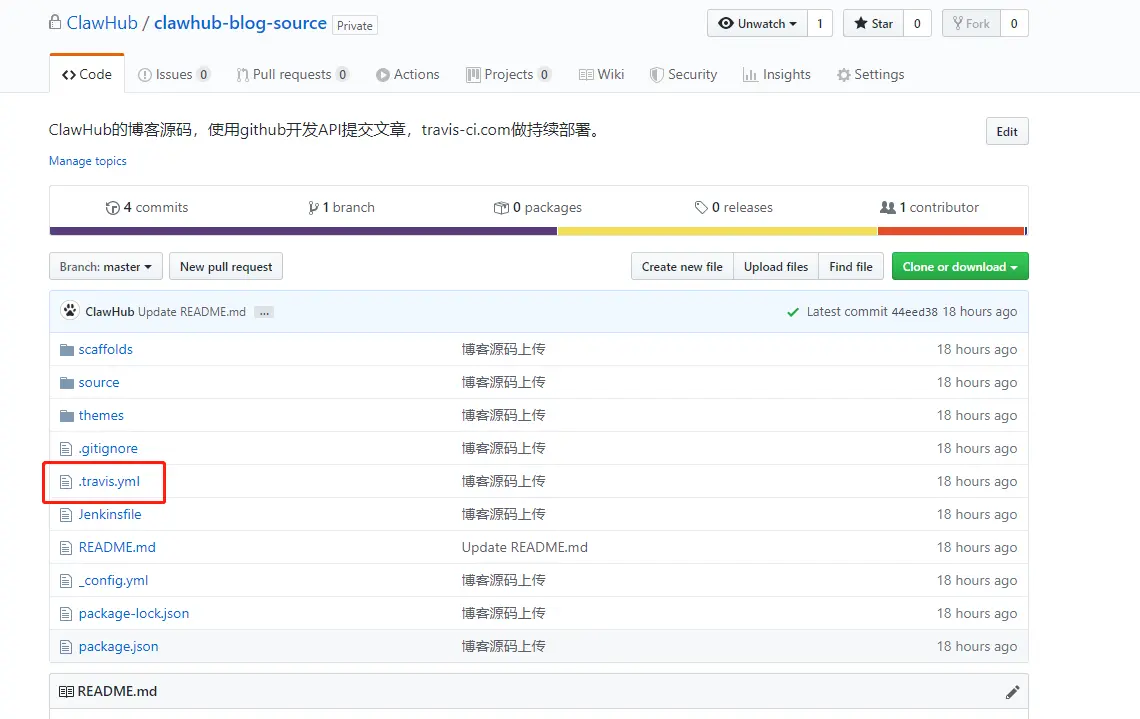Open the scaffolds folder
1140x719 pixels.
(x=105, y=350)
